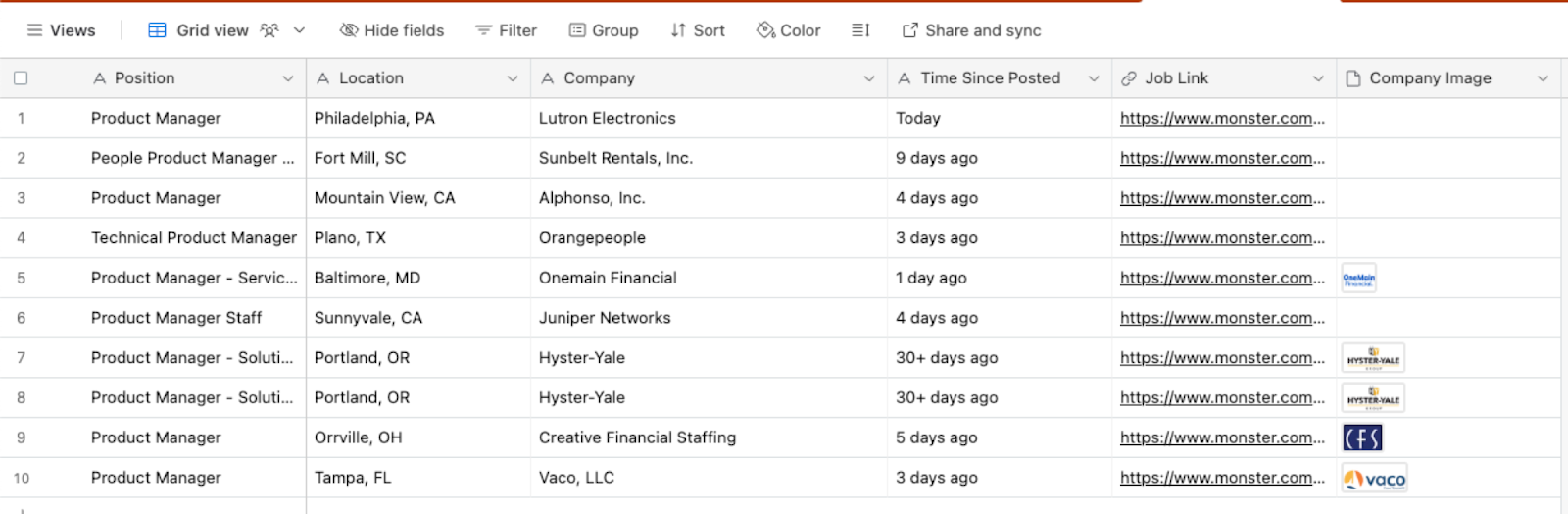This screenshot has width=1568, height=514.
Task: Select the Onemain Financial company cell
Action: pos(710,278)
